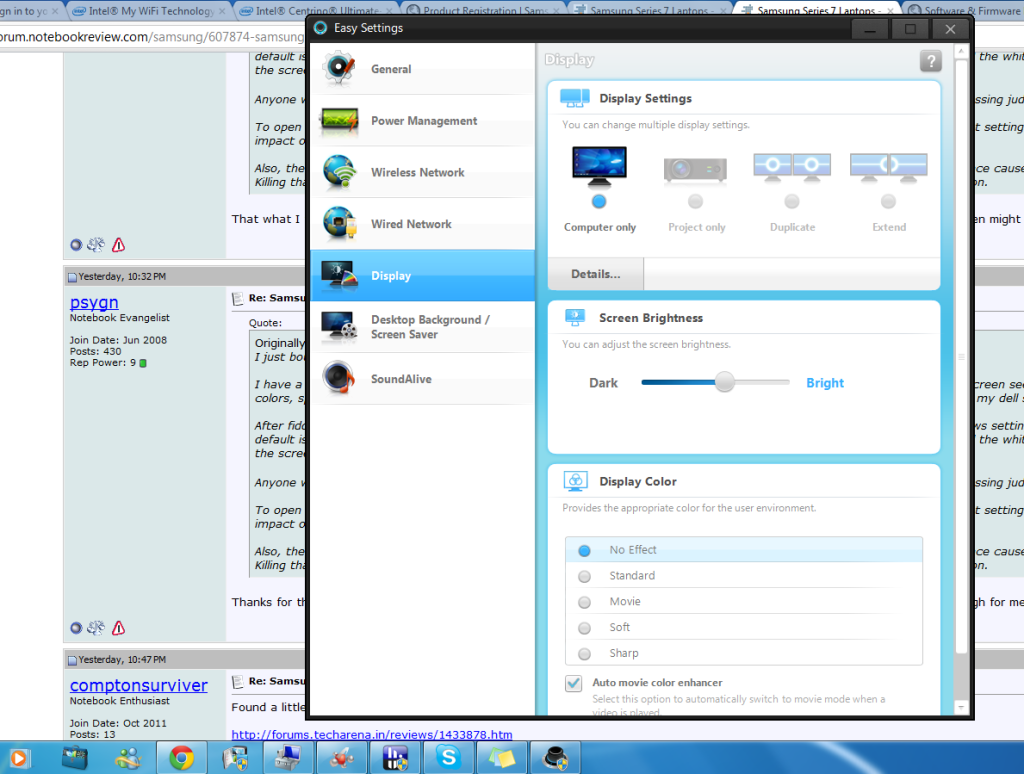This screenshot has width=1024, height=774.
Task: Select the Computer only radio button
Action: pyautogui.click(x=599, y=201)
